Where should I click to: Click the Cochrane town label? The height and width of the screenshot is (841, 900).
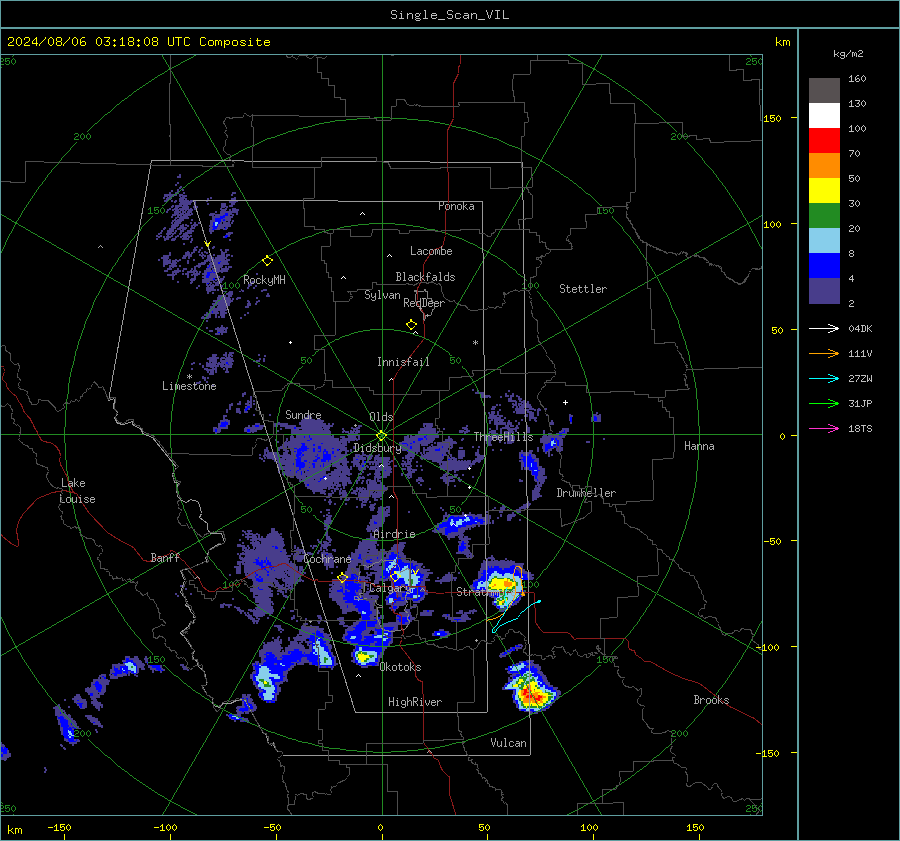327,559
